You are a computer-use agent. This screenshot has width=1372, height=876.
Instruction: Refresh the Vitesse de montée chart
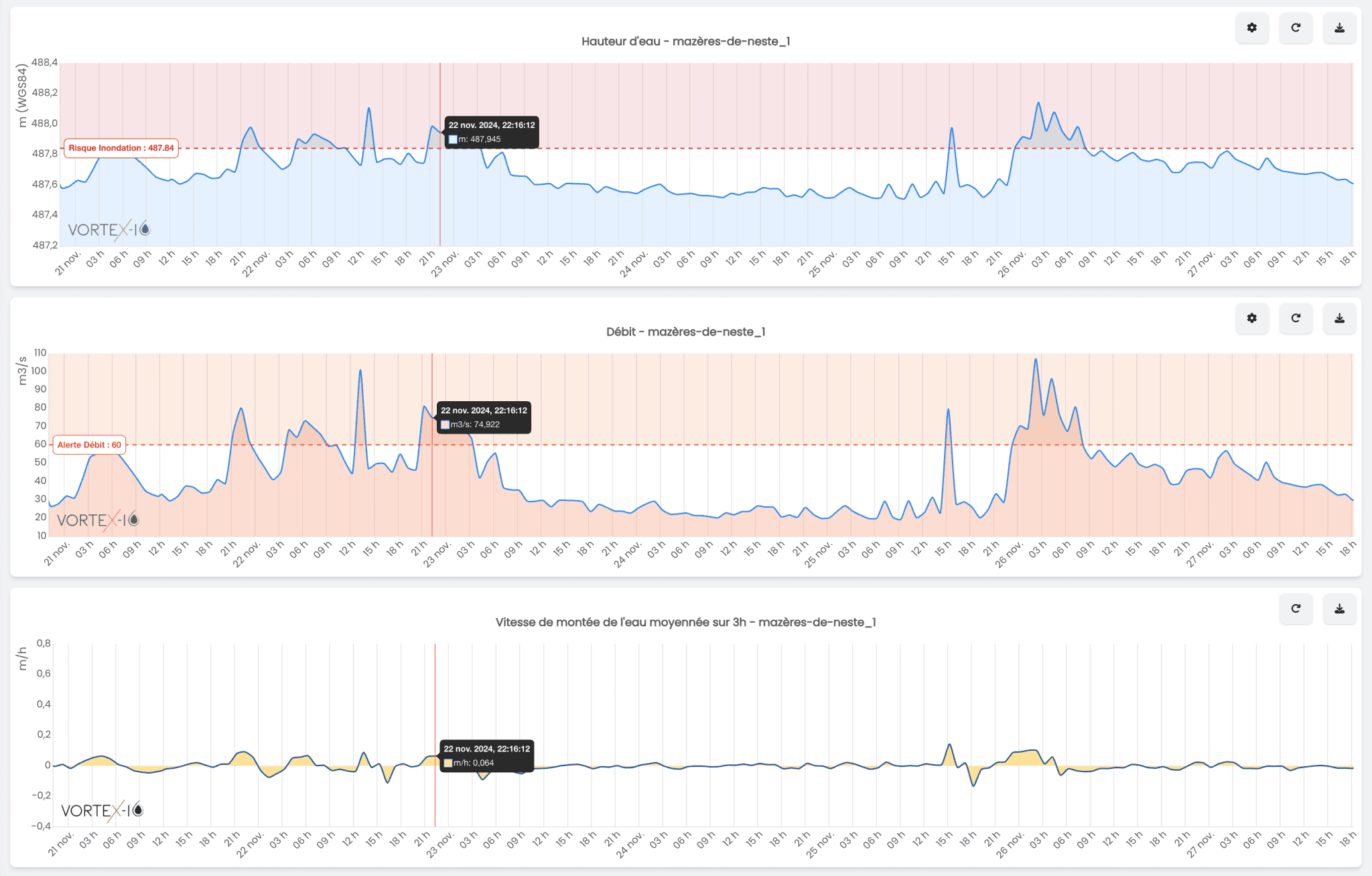pos(1296,609)
